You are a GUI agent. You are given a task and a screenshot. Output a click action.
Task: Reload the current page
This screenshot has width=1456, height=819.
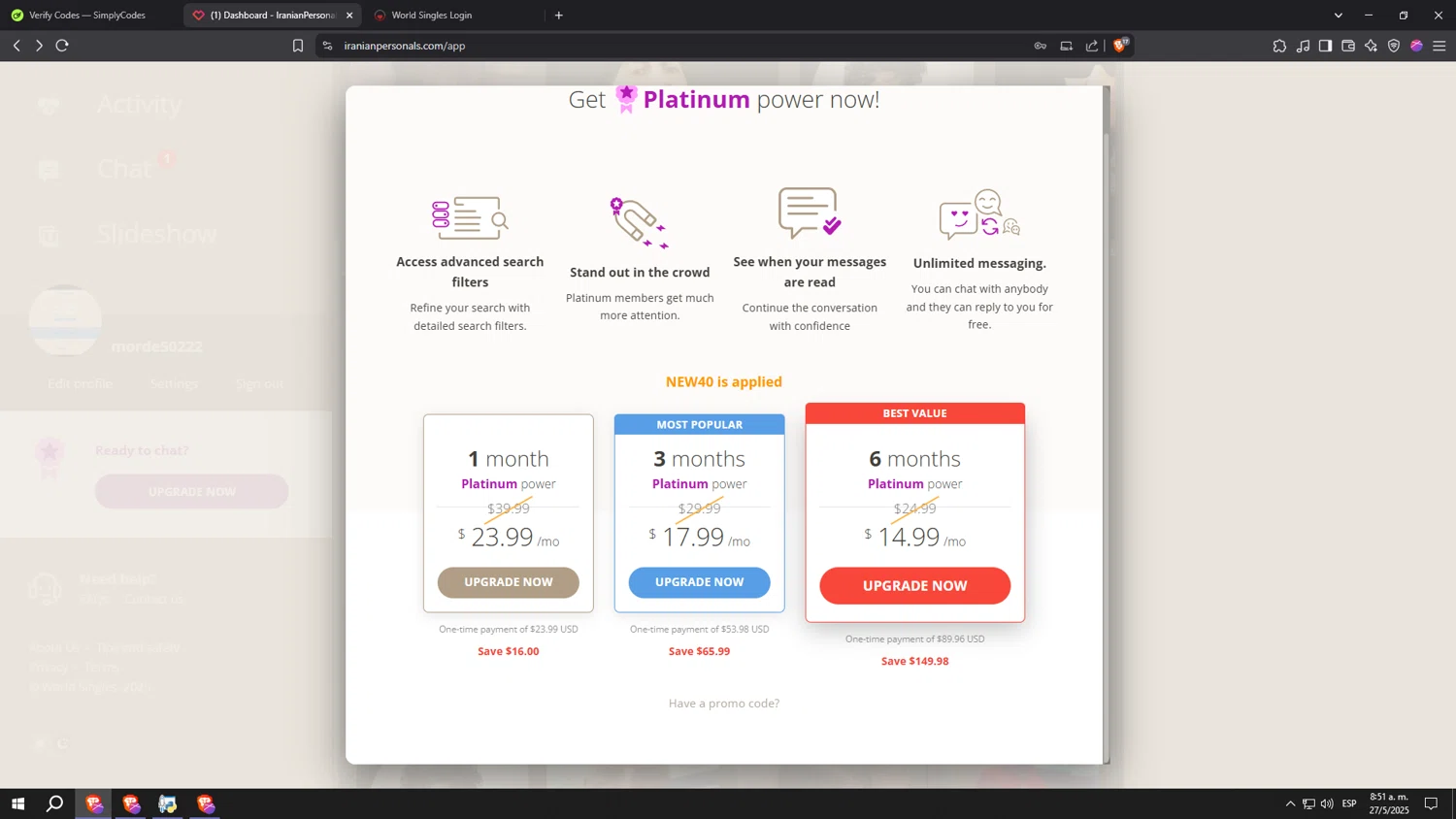[62, 46]
